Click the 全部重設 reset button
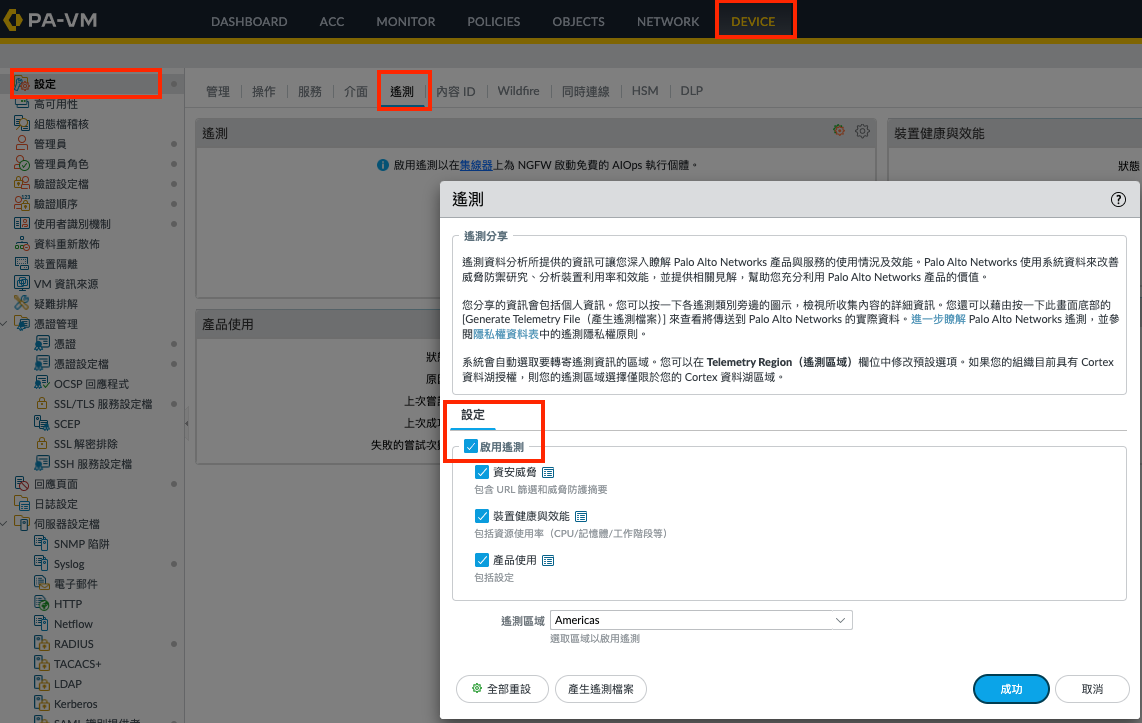The width and height of the screenshot is (1142, 723). [502, 689]
